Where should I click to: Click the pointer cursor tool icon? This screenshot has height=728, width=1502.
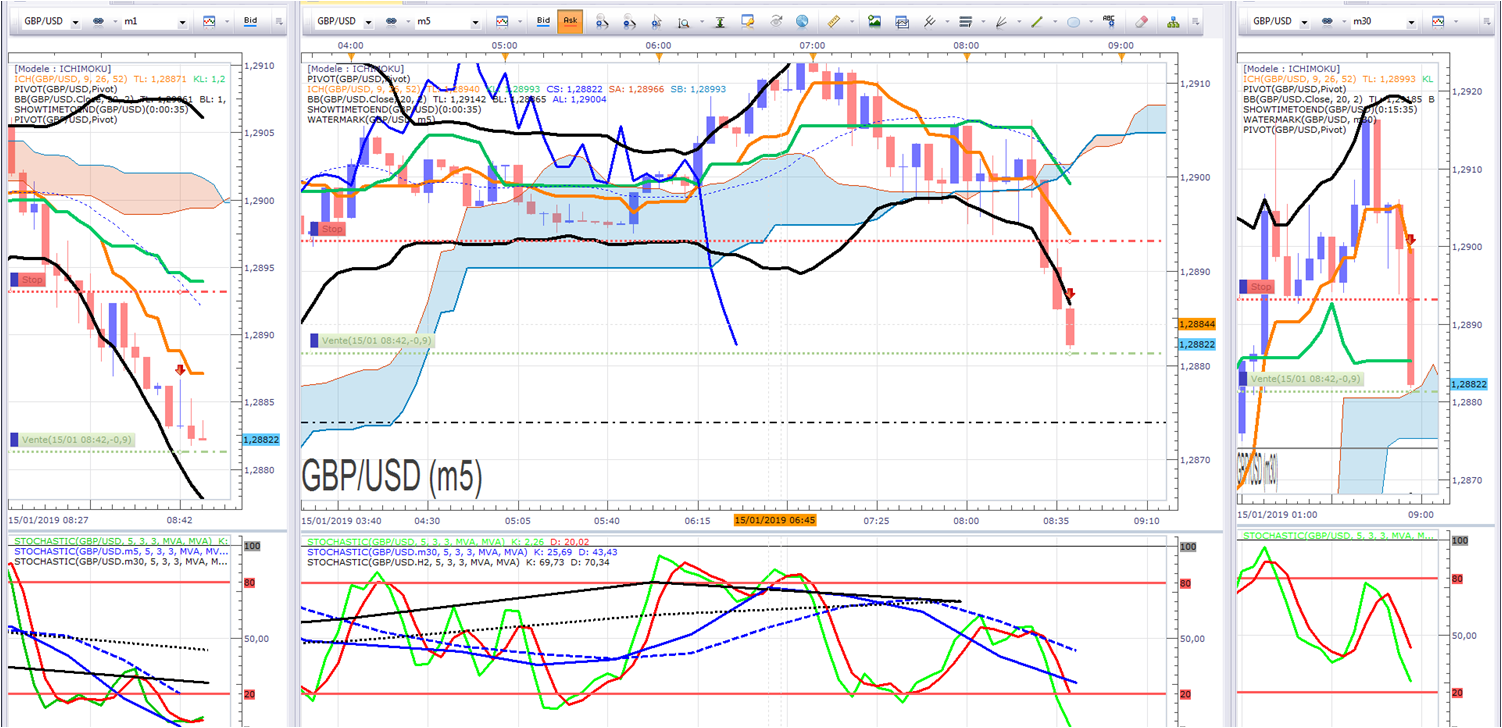point(656,21)
